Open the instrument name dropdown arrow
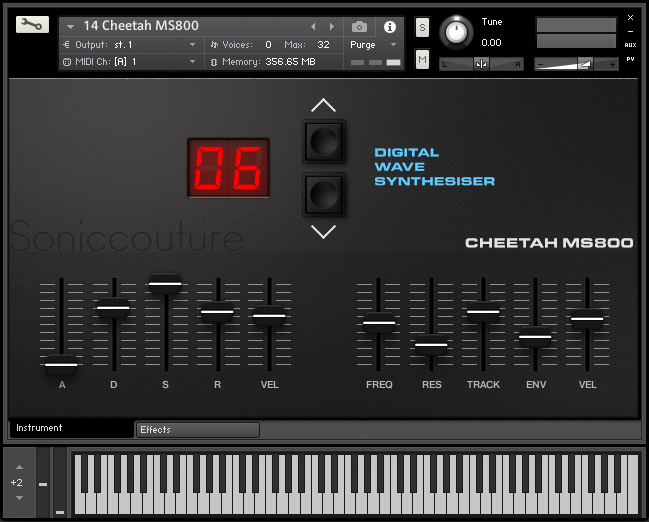Image resolution: width=649 pixels, height=522 pixels. point(70,27)
